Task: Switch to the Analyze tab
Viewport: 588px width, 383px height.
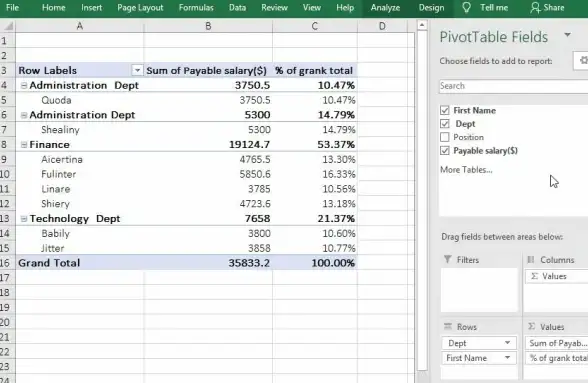Action: pyautogui.click(x=385, y=8)
